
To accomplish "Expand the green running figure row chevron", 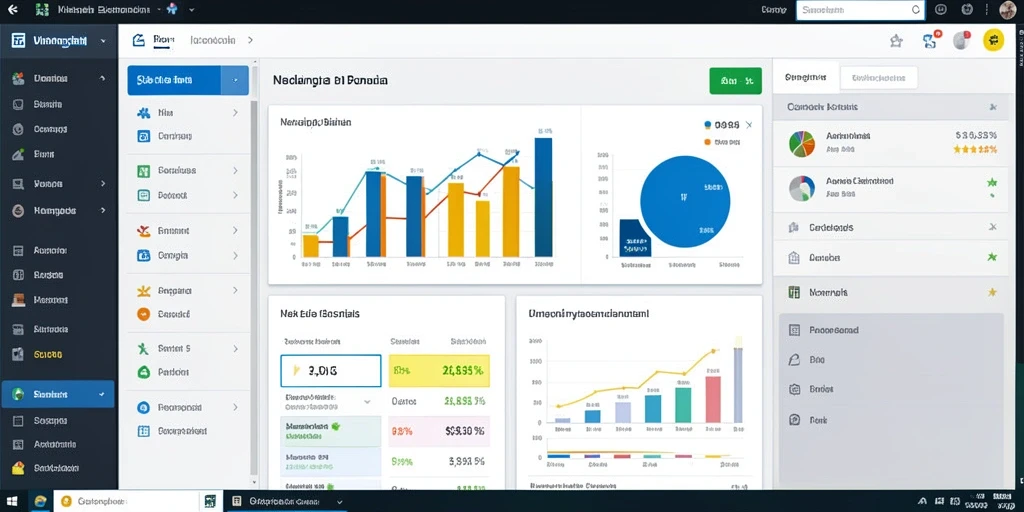I will point(235,349).
